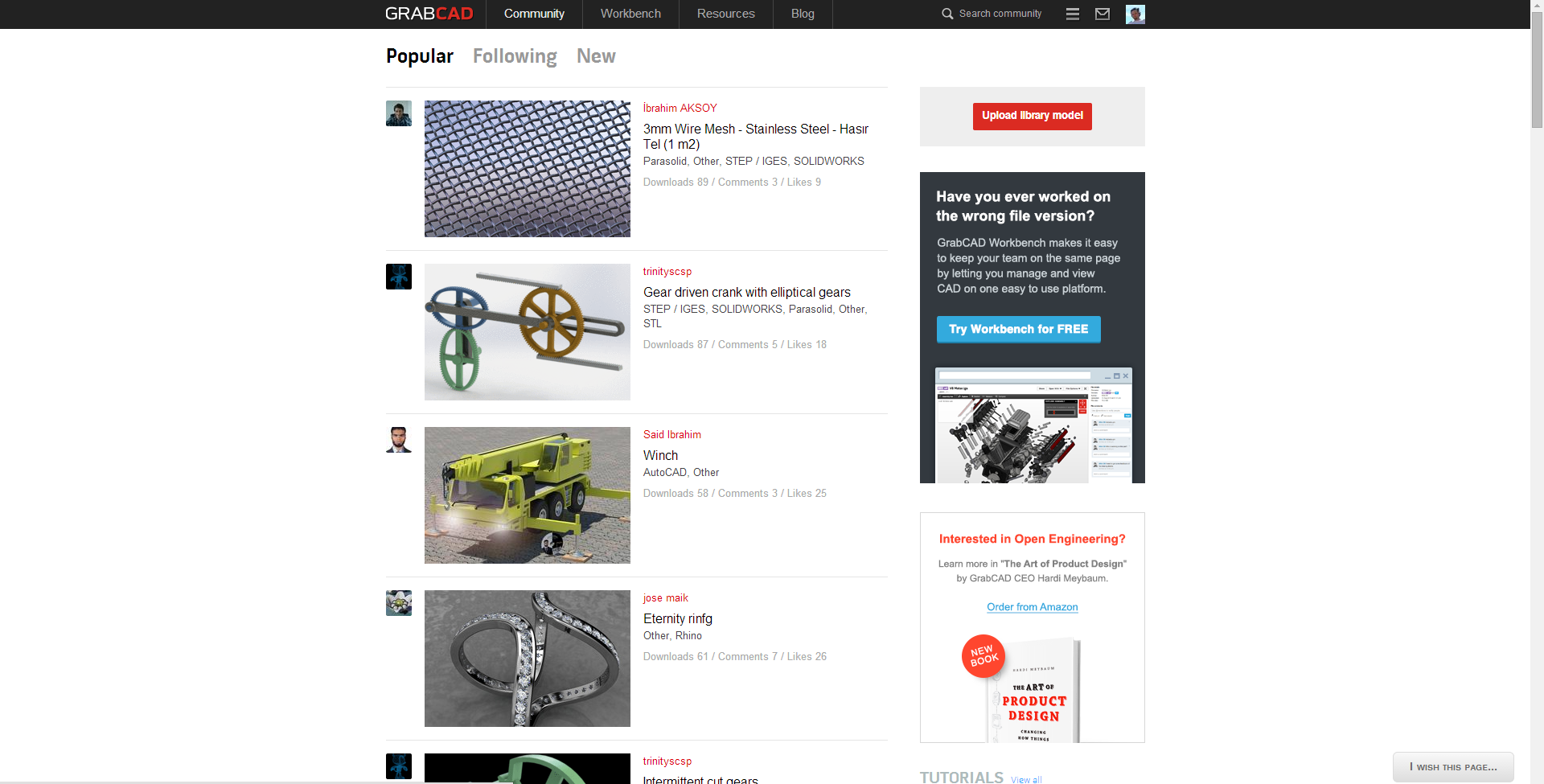Click 'Downloads 89 / Comments 3 / Likes 9'
The width and height of the screenshot is (1544, 784).
point(732,183)
